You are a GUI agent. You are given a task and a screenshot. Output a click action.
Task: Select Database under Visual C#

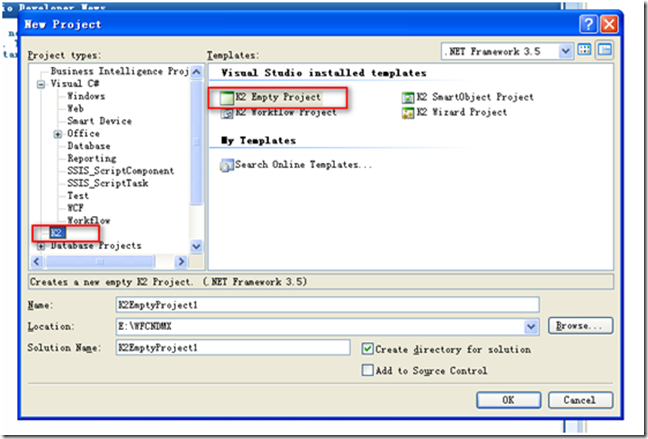tap(89, 146)
